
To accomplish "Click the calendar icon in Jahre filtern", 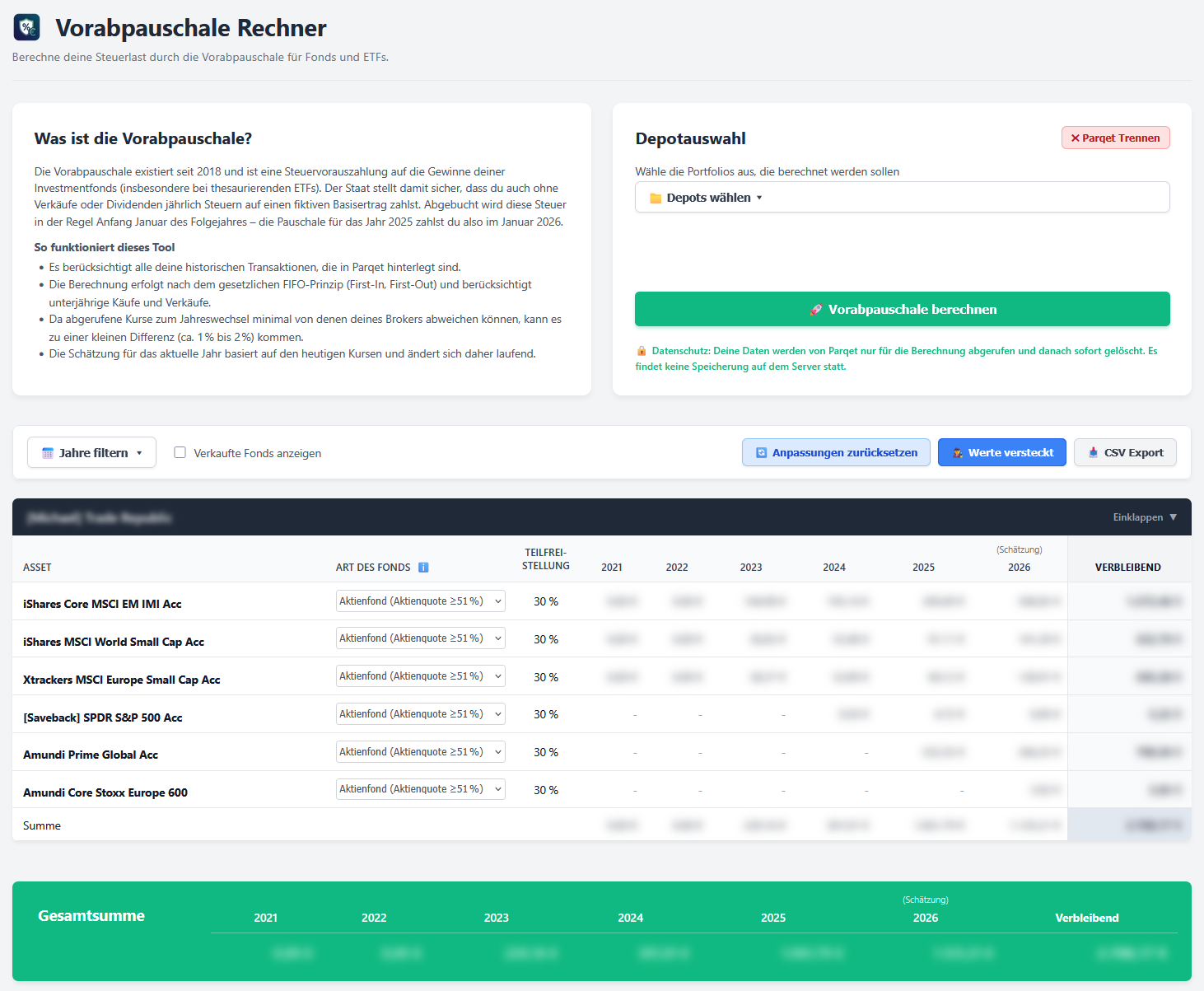I will (x=48, y=453).
